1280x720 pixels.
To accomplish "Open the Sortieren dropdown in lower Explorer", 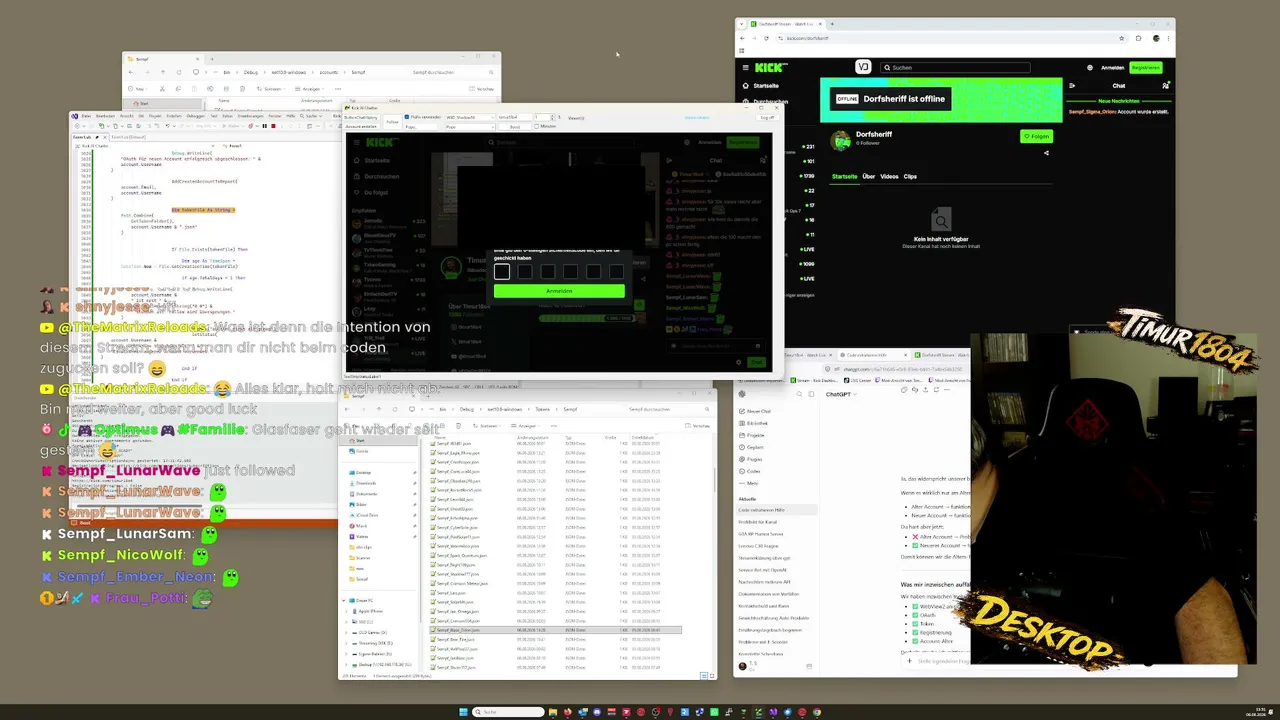I will click(487, 426).
